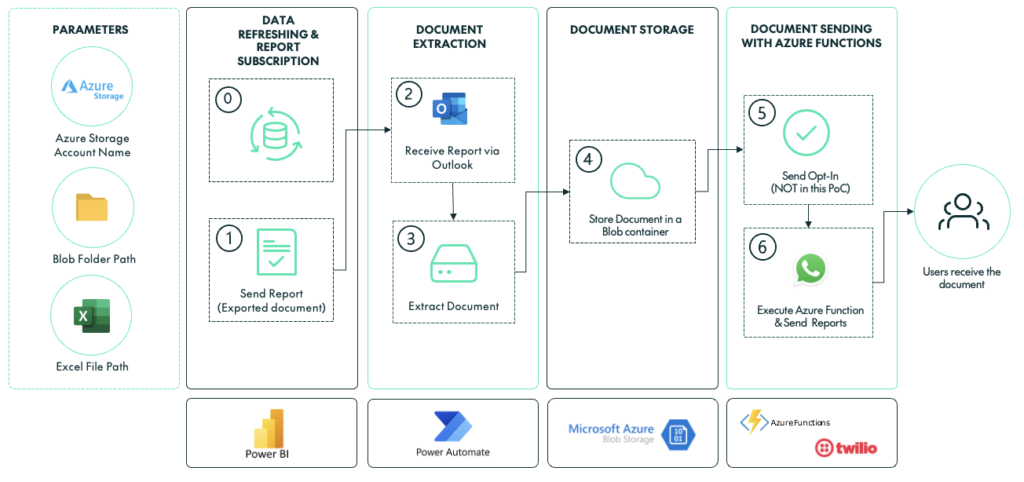This screenshot has width=1024, height=482.
Task: Click the "Power Automate" label
Action: pyautogui.click(x=453, y=452)
